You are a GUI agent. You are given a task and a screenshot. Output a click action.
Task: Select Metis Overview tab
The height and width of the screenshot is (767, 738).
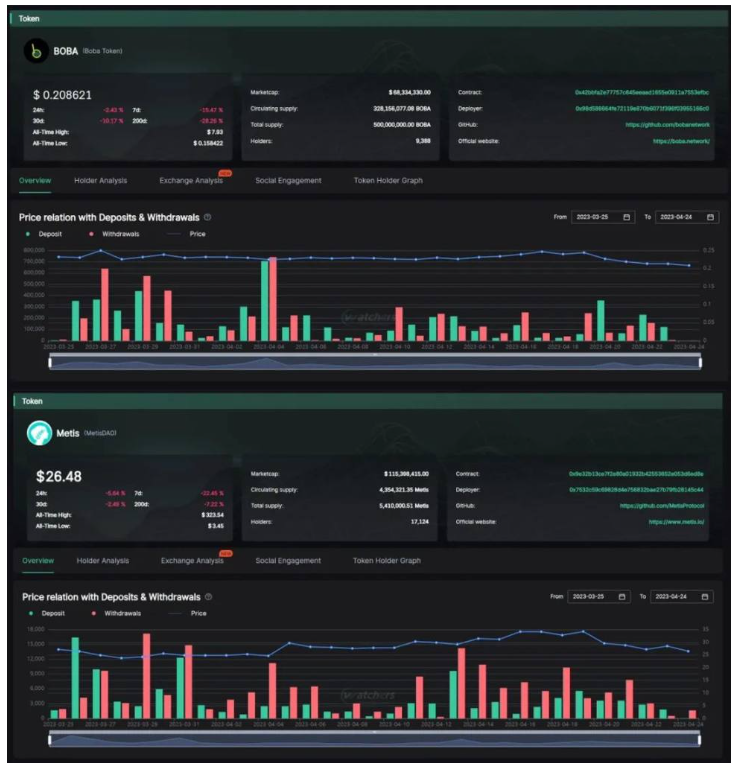pos(38,561)
